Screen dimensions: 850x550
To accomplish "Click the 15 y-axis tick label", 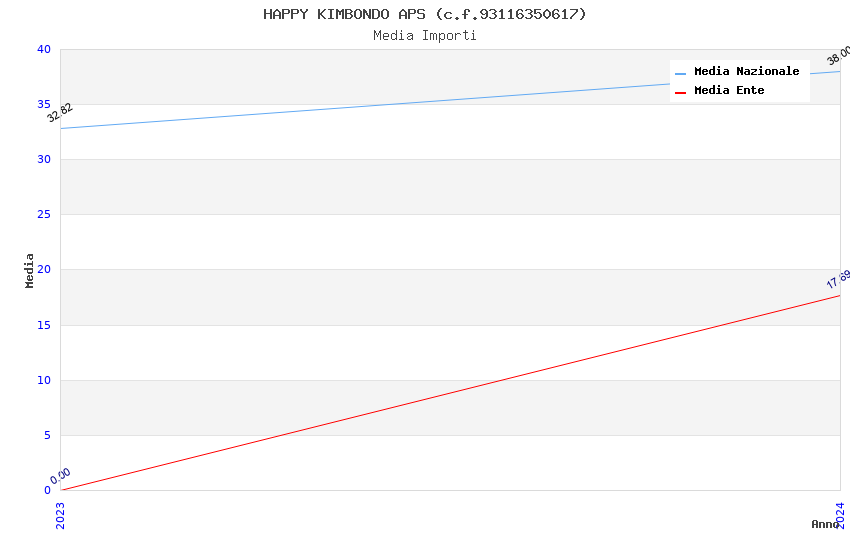I will (44, 325).
